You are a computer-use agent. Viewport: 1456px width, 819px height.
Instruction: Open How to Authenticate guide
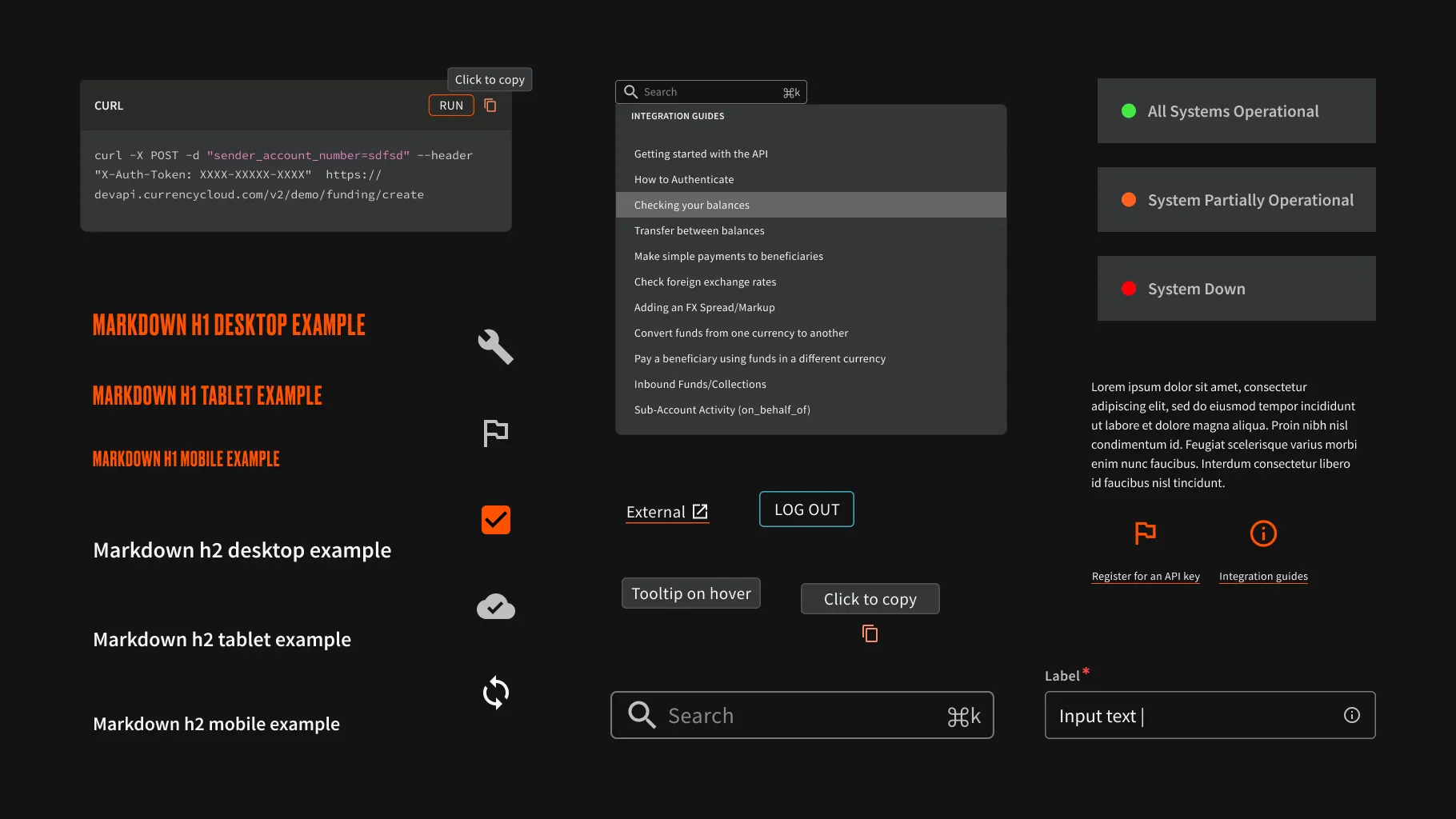pos(811,179)
